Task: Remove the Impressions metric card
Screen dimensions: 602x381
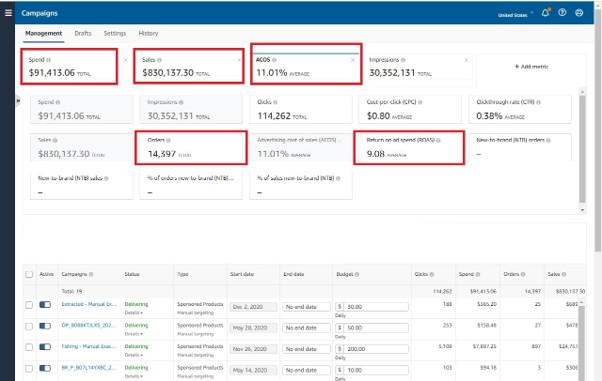Action: click(466, 60)
